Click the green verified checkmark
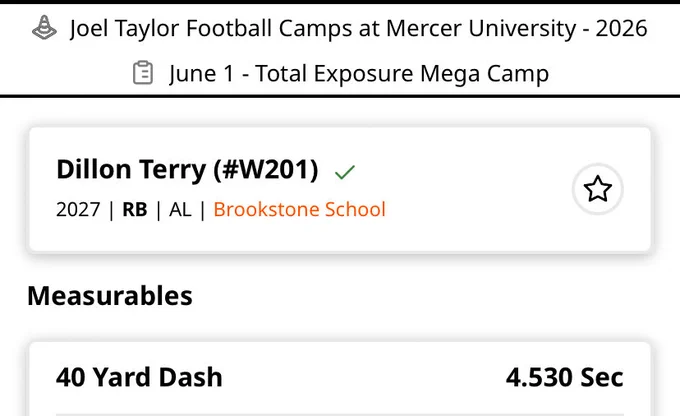The image size is (680, 416). [x=345, y=172]
